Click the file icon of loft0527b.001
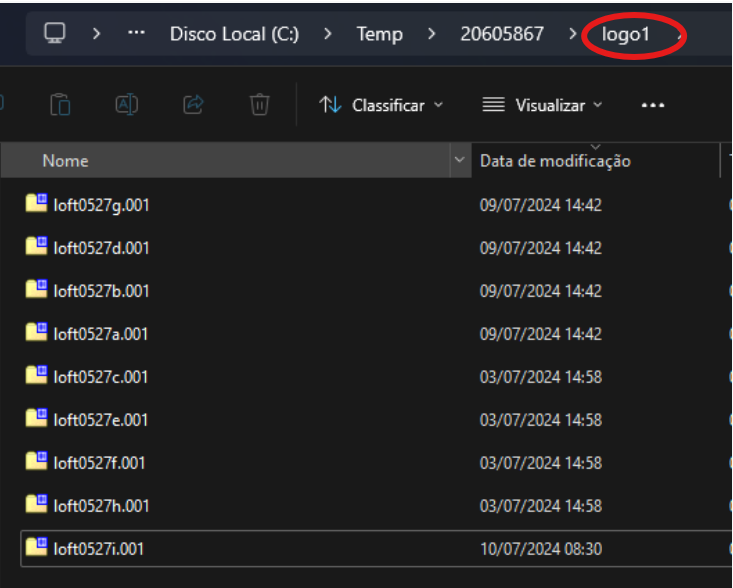This screenshot has width=733, height=588. click(36, 289)
